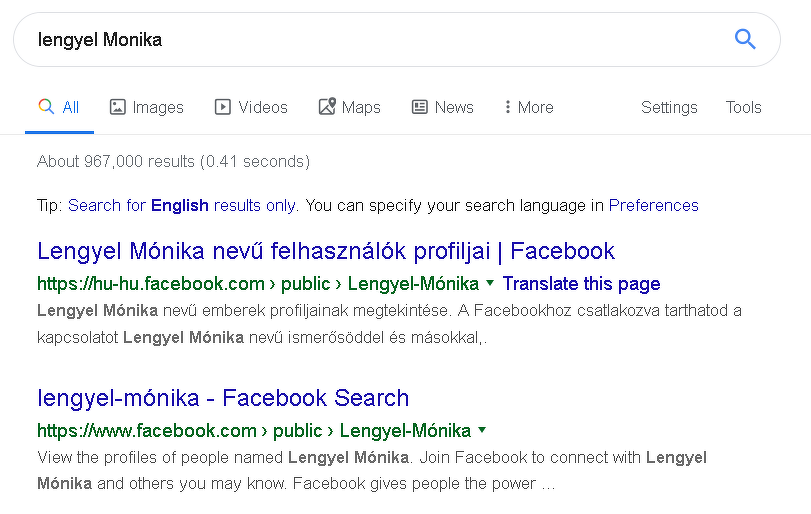Open the "lengyel-mónika - Facebook Search" result
The image size is (811, 514).
click(223, 398)
